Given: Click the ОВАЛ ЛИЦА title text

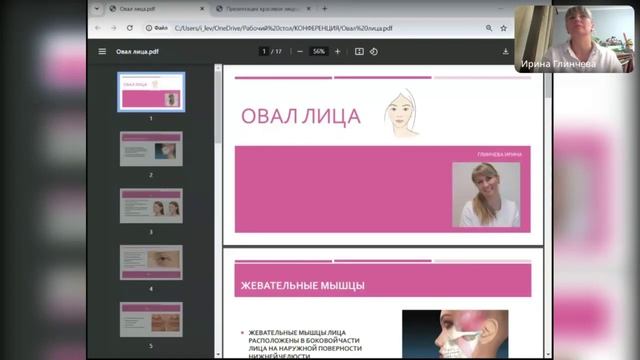Looking at the screenshot, I should click(301, 117).
